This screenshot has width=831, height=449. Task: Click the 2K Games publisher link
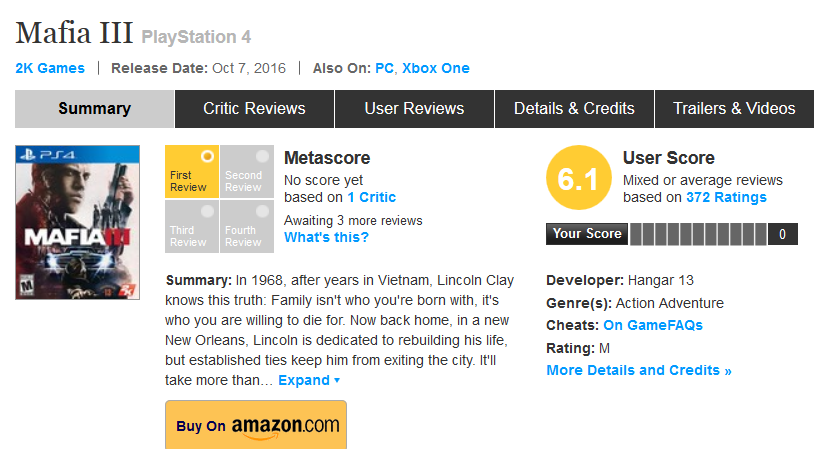[x=50, y=68]
